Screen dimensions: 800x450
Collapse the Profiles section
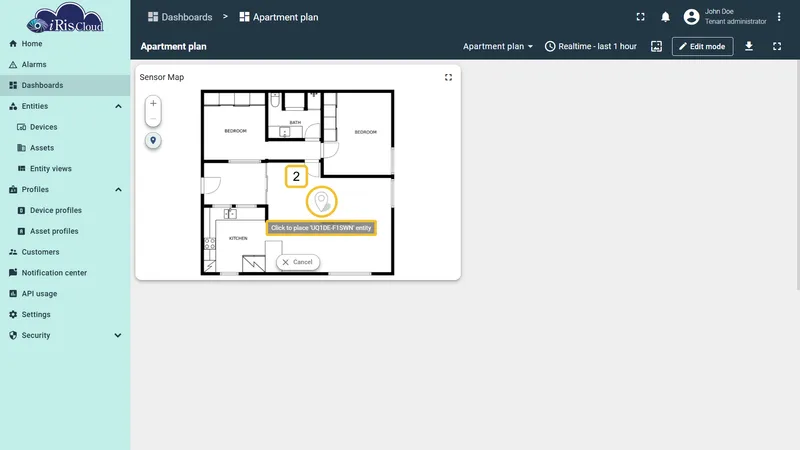118,190
